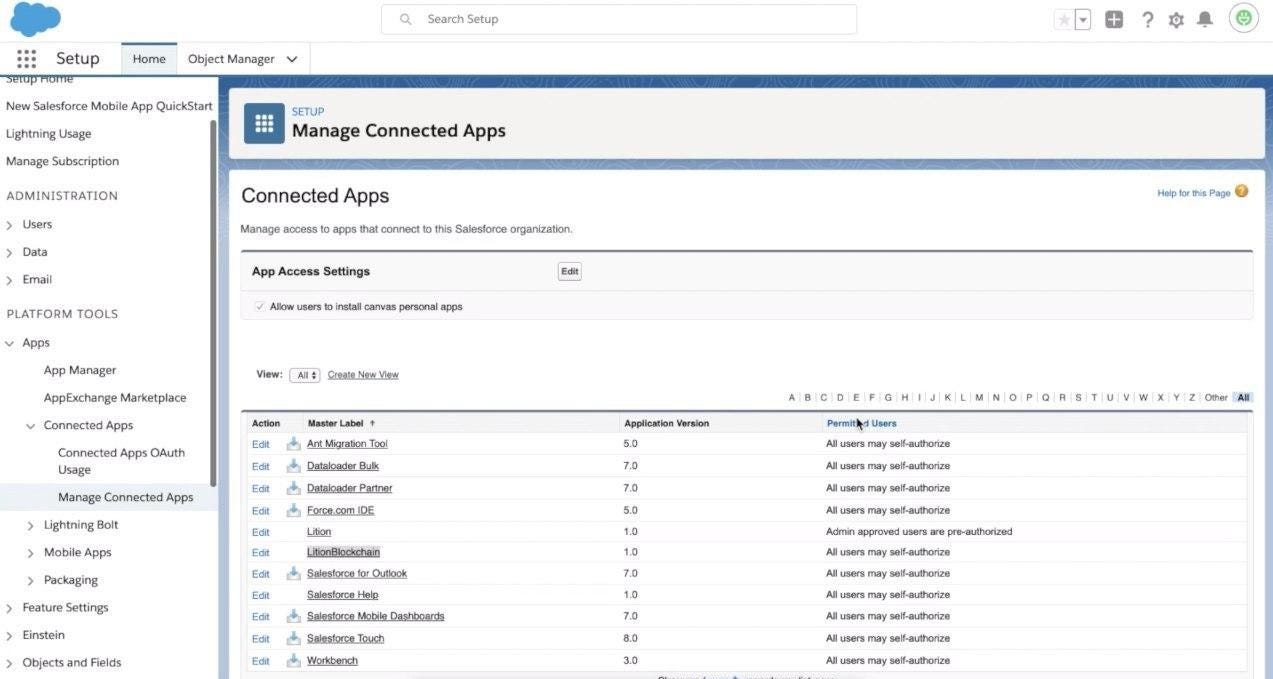
Task: Click the Admin approved users are pre-authorized cell
Action: click(x=919, y=532)
